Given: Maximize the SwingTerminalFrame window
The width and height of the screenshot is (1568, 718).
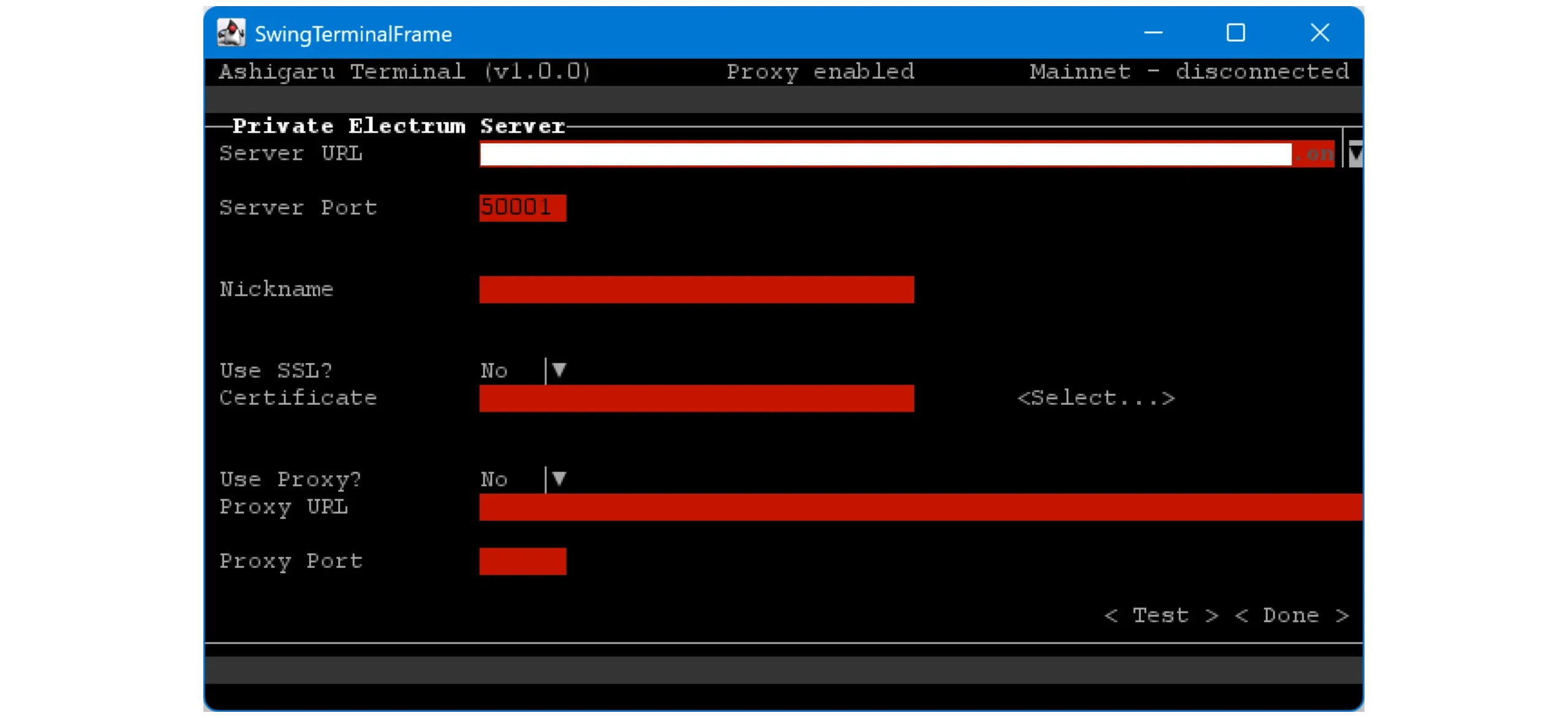Looking at the screenshot, I should coord(1235,33).
